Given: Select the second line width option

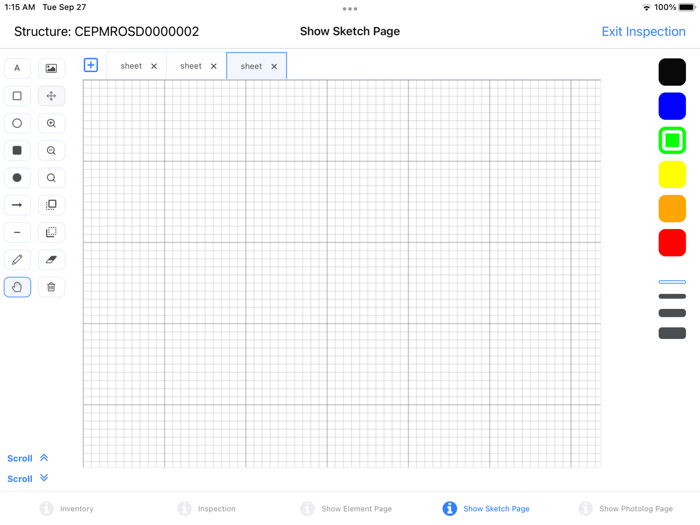Looking at the screenshot, I should click(x=672, y=296).
